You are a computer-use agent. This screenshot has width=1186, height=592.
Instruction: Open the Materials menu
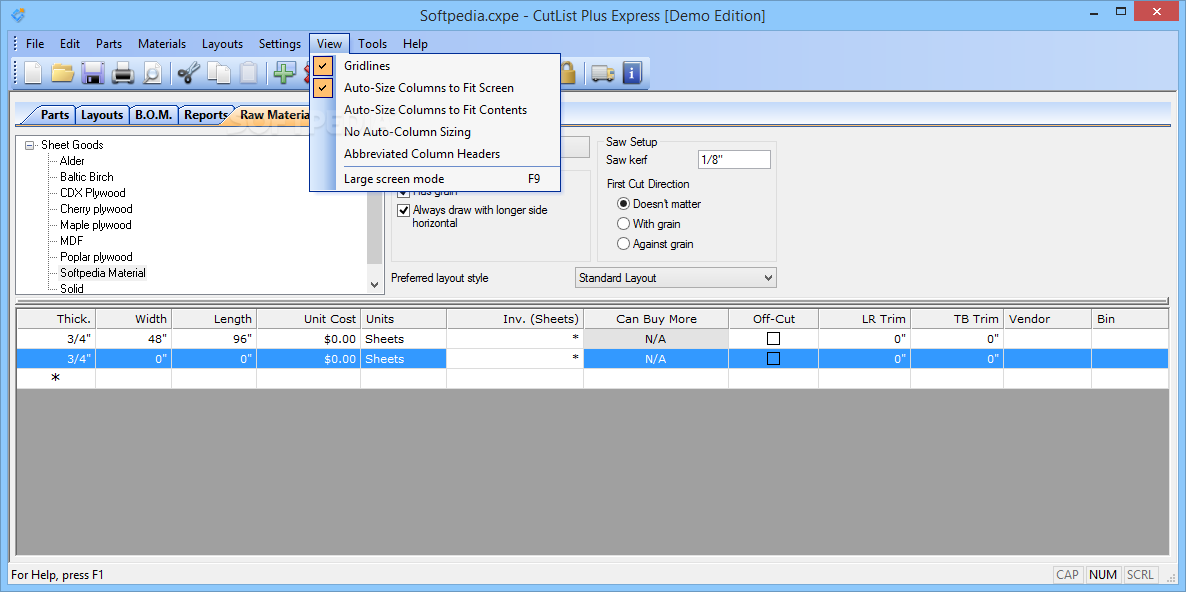click(x=162, y=44)
